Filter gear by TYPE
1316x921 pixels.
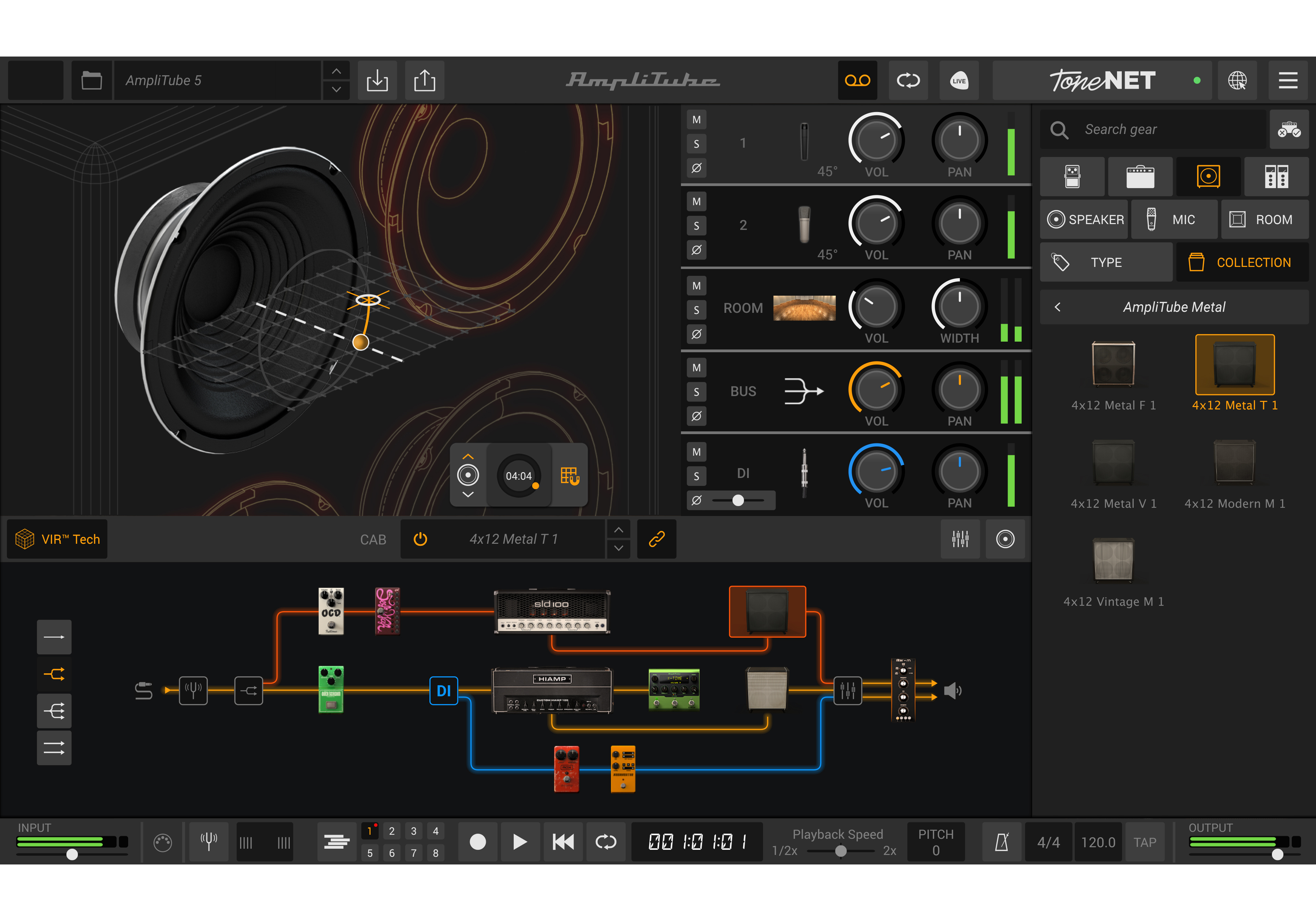(1106, 262)
